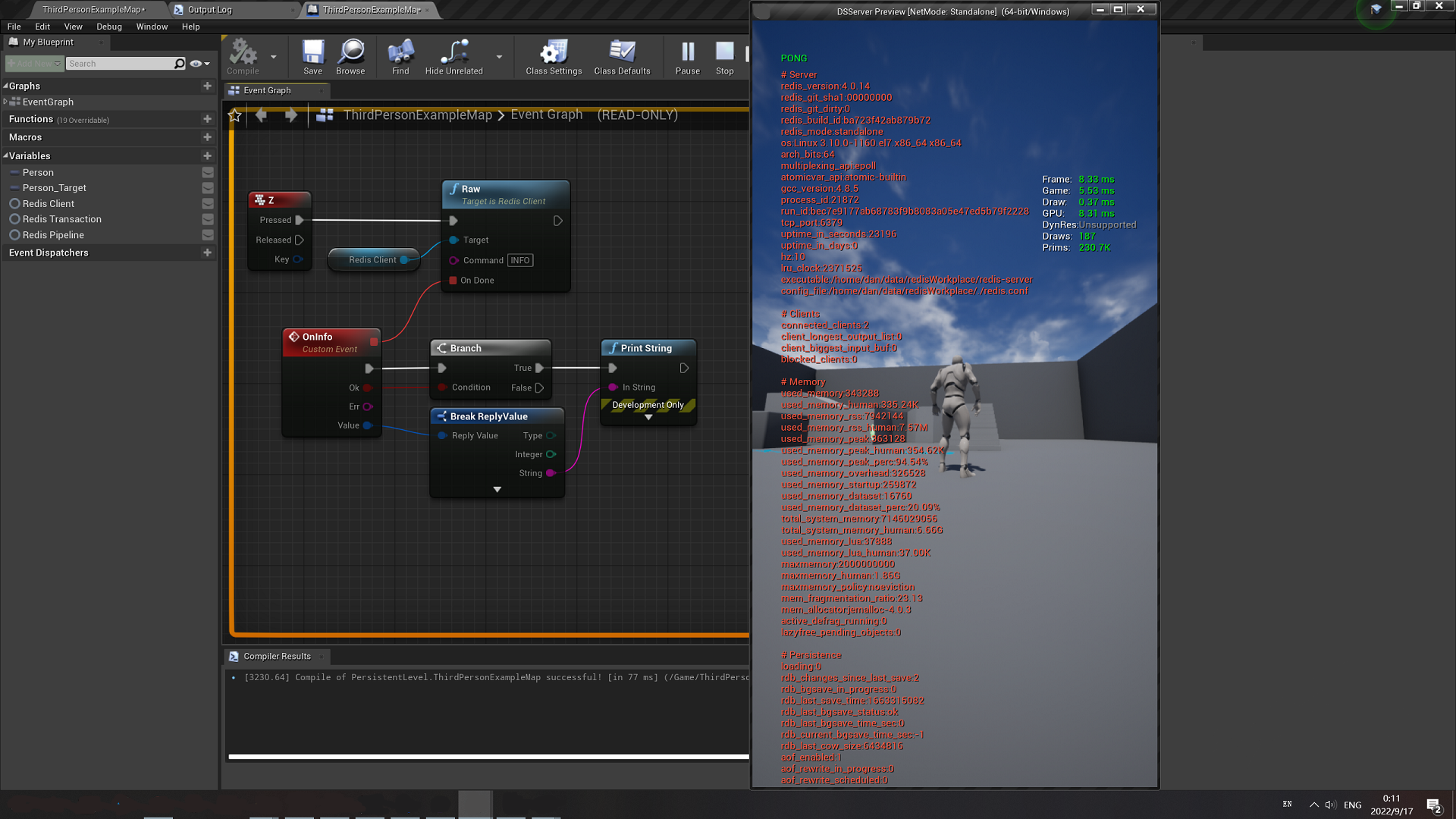Open the Debug menu

[x=108, y=27]
